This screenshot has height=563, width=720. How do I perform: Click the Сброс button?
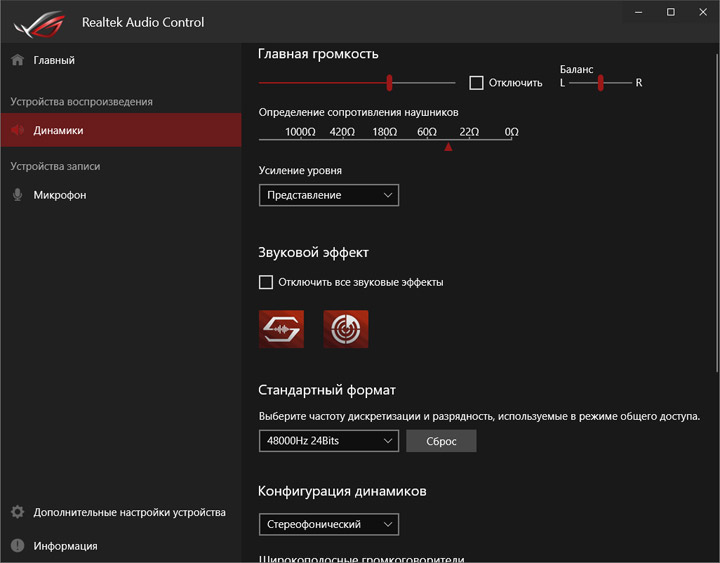(441, 441)
